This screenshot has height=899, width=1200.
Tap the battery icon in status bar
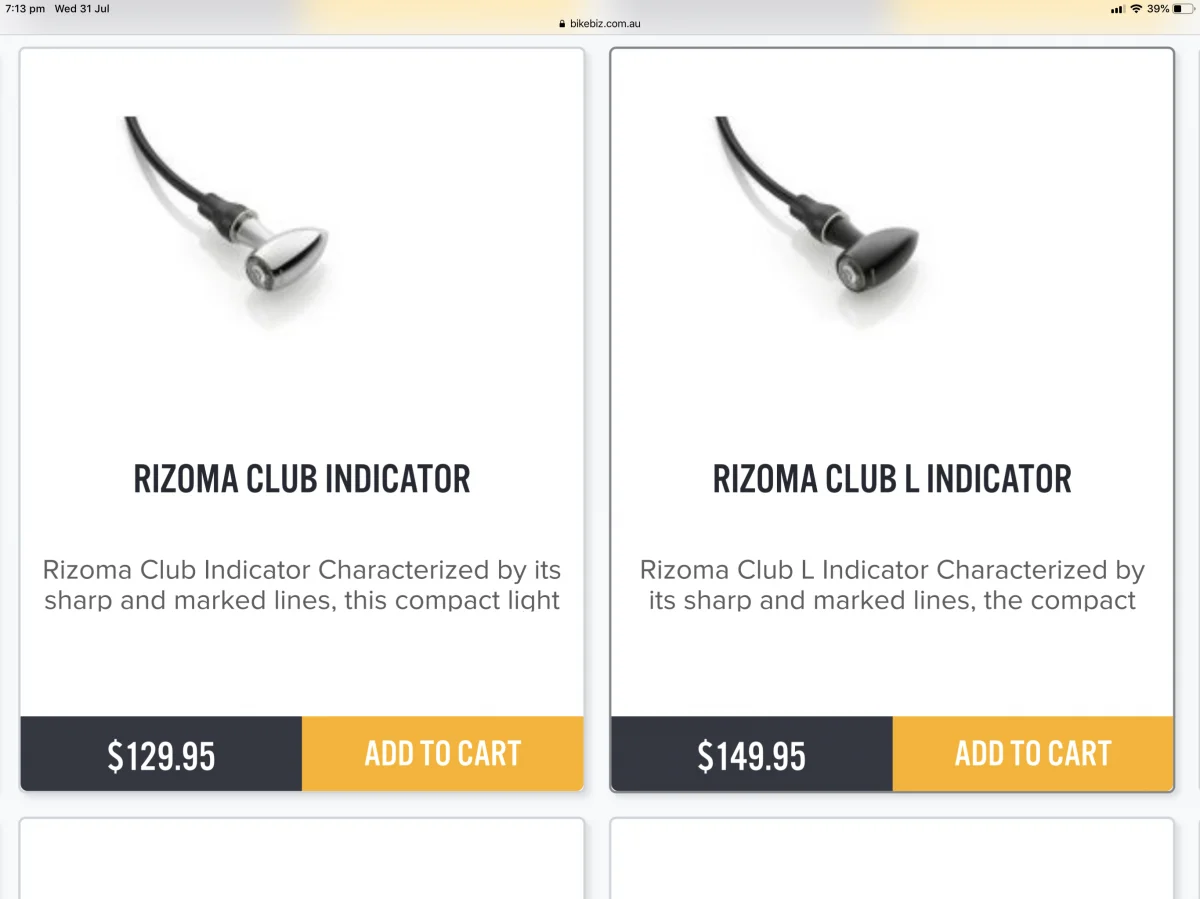coord(1184,9)
